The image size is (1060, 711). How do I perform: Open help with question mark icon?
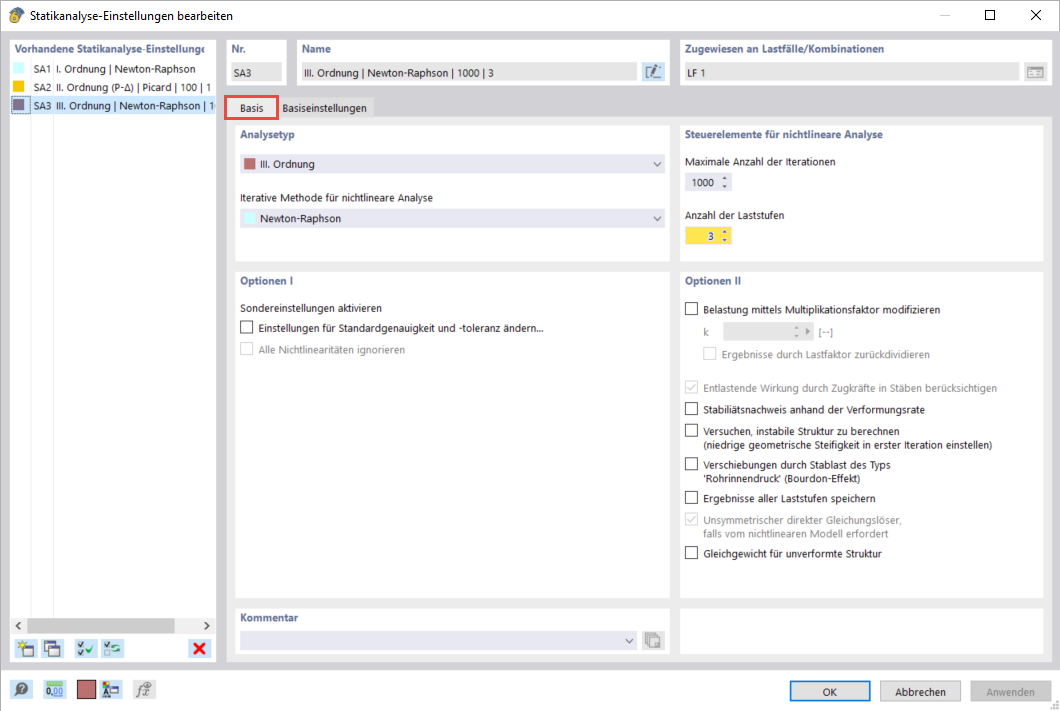pos(22,689)
